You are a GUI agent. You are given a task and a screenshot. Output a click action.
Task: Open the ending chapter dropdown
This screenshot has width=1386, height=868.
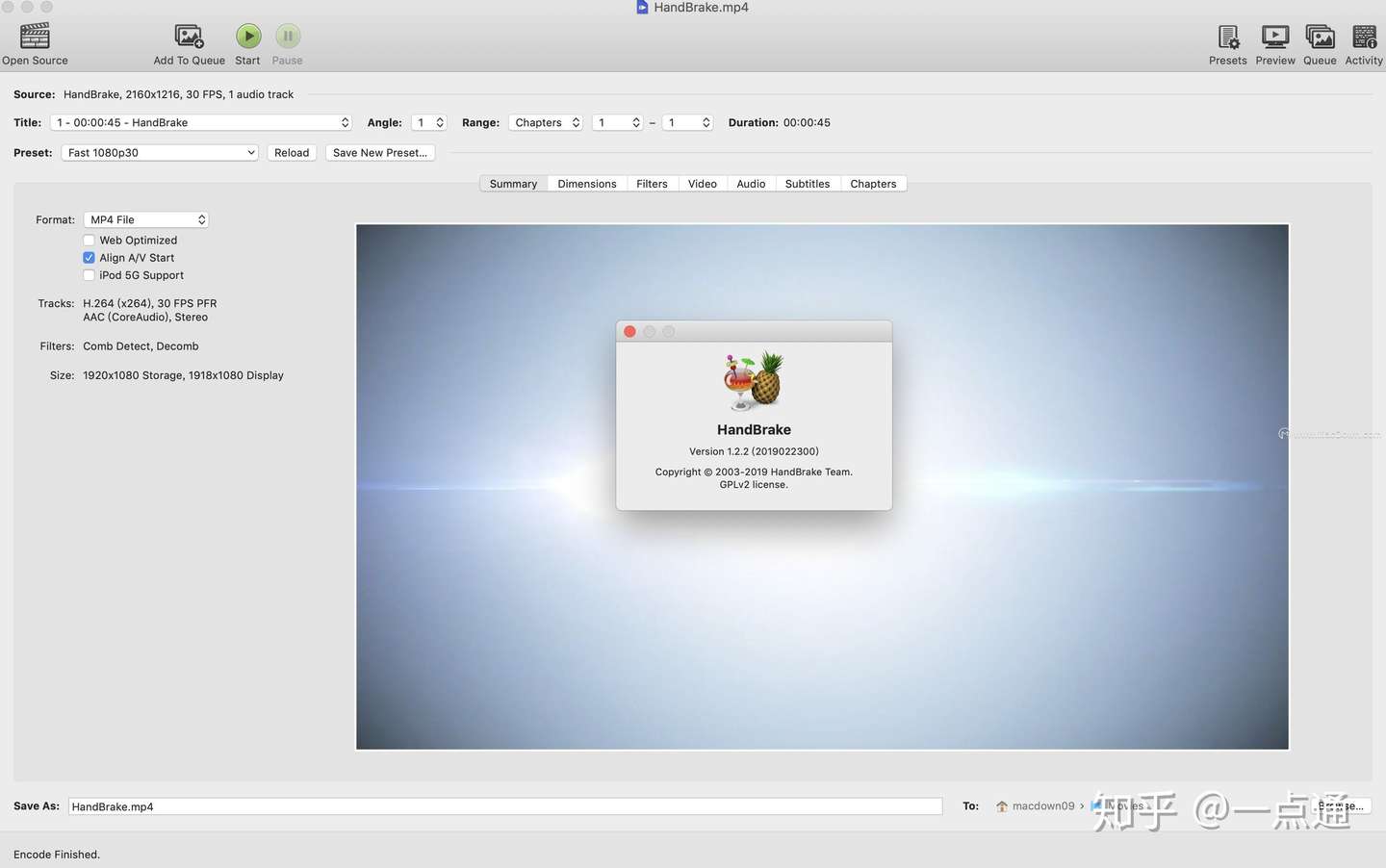click(x=687, y=123)
